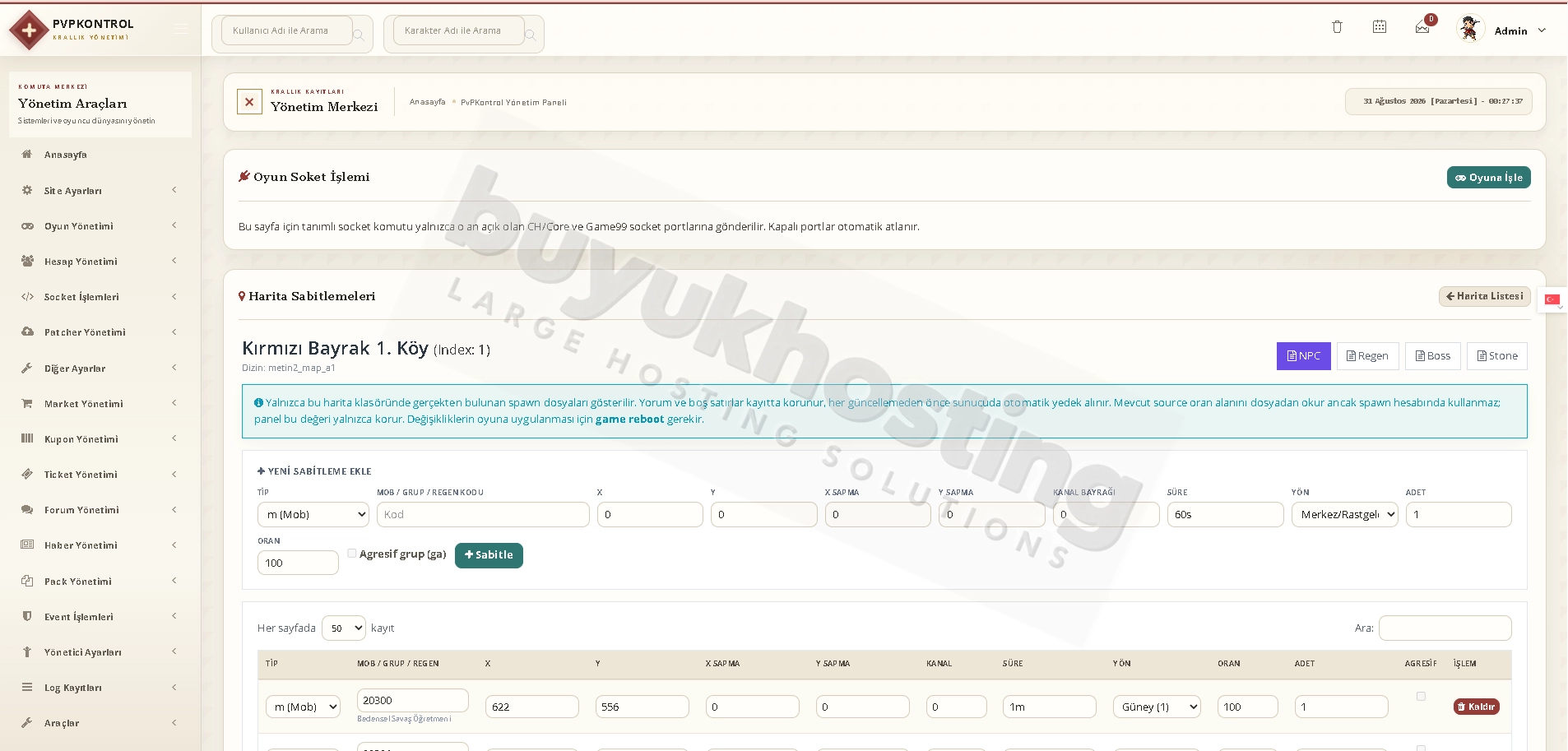Expand the Araçlar menu chevron
The width and height of the screenshot is (1568, 751).
(x=174, y=723)
